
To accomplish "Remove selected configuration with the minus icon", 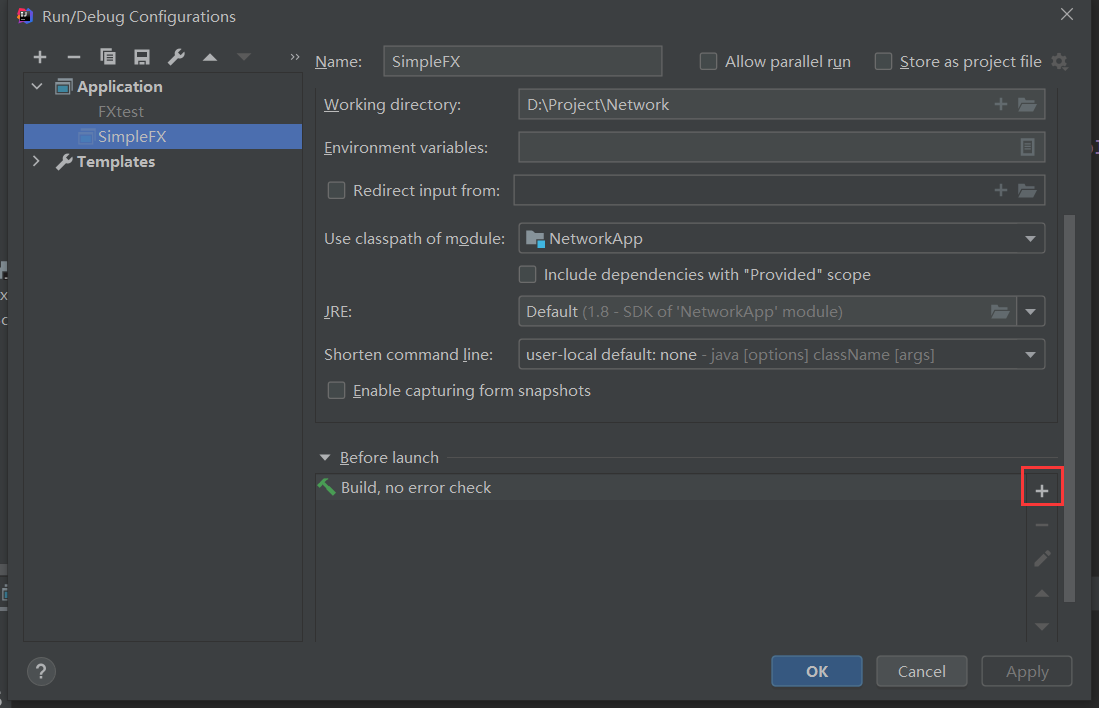I will click(74, 57).
